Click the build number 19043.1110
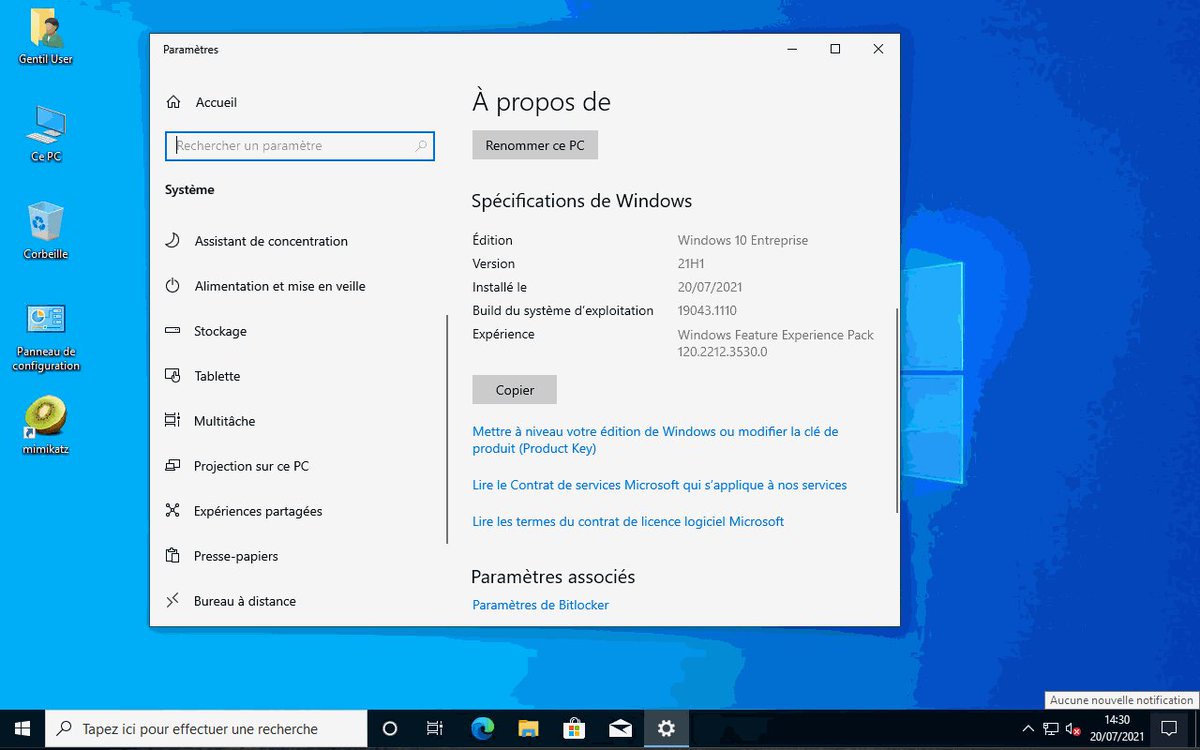Viewport: 1200px width, 750px height. [707, 311]
